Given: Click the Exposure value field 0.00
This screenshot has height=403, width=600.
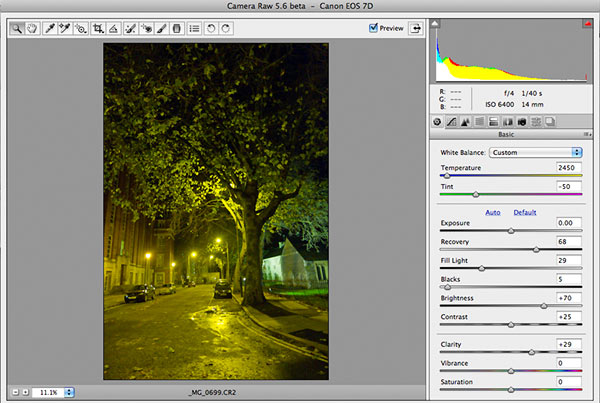Looking at the screenshot, I should pos(569,223).
